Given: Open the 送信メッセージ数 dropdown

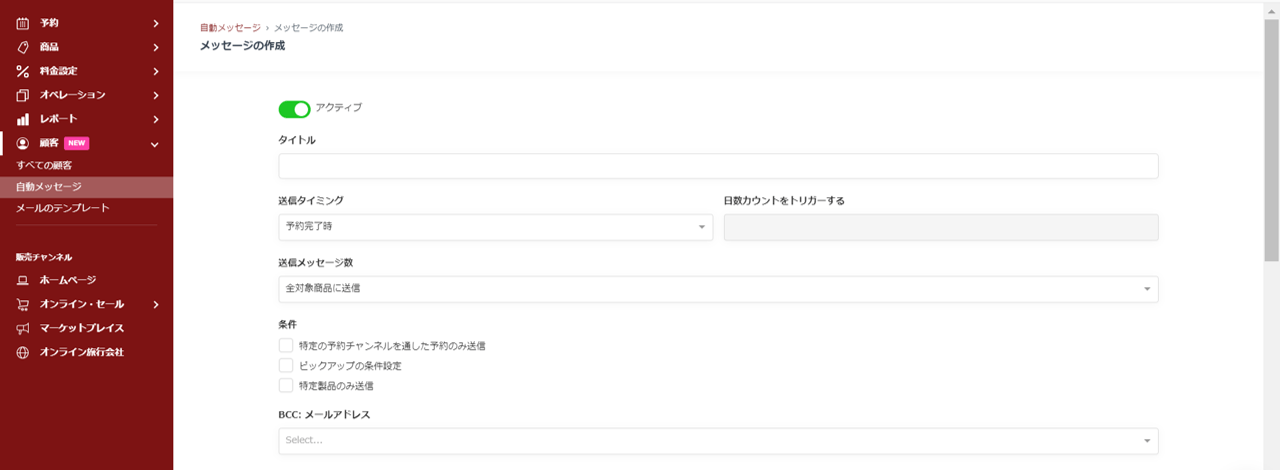Looking at the screenshot, I should pyautogui.click(x=717, y=289).
